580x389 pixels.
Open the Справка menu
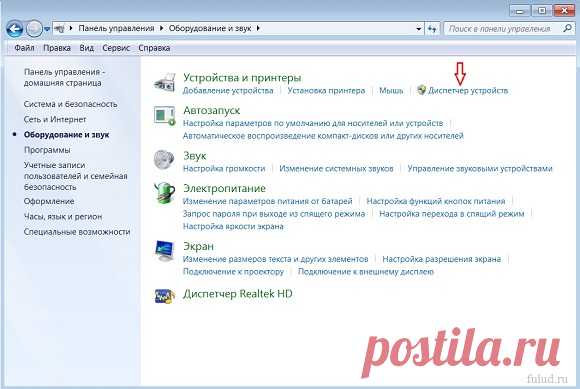click(x=154, y=48)
